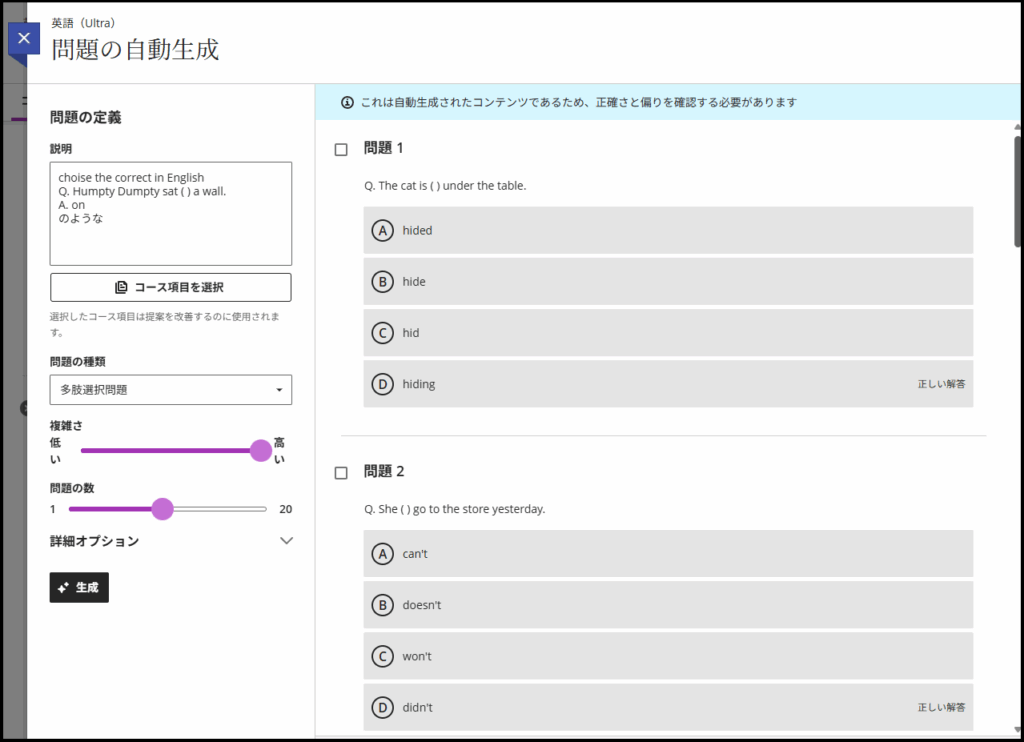This screenshot has width=1024, height=742.
Task: Click the Select course items (コース項目を選択) button
Action: (x=171, y=287)
